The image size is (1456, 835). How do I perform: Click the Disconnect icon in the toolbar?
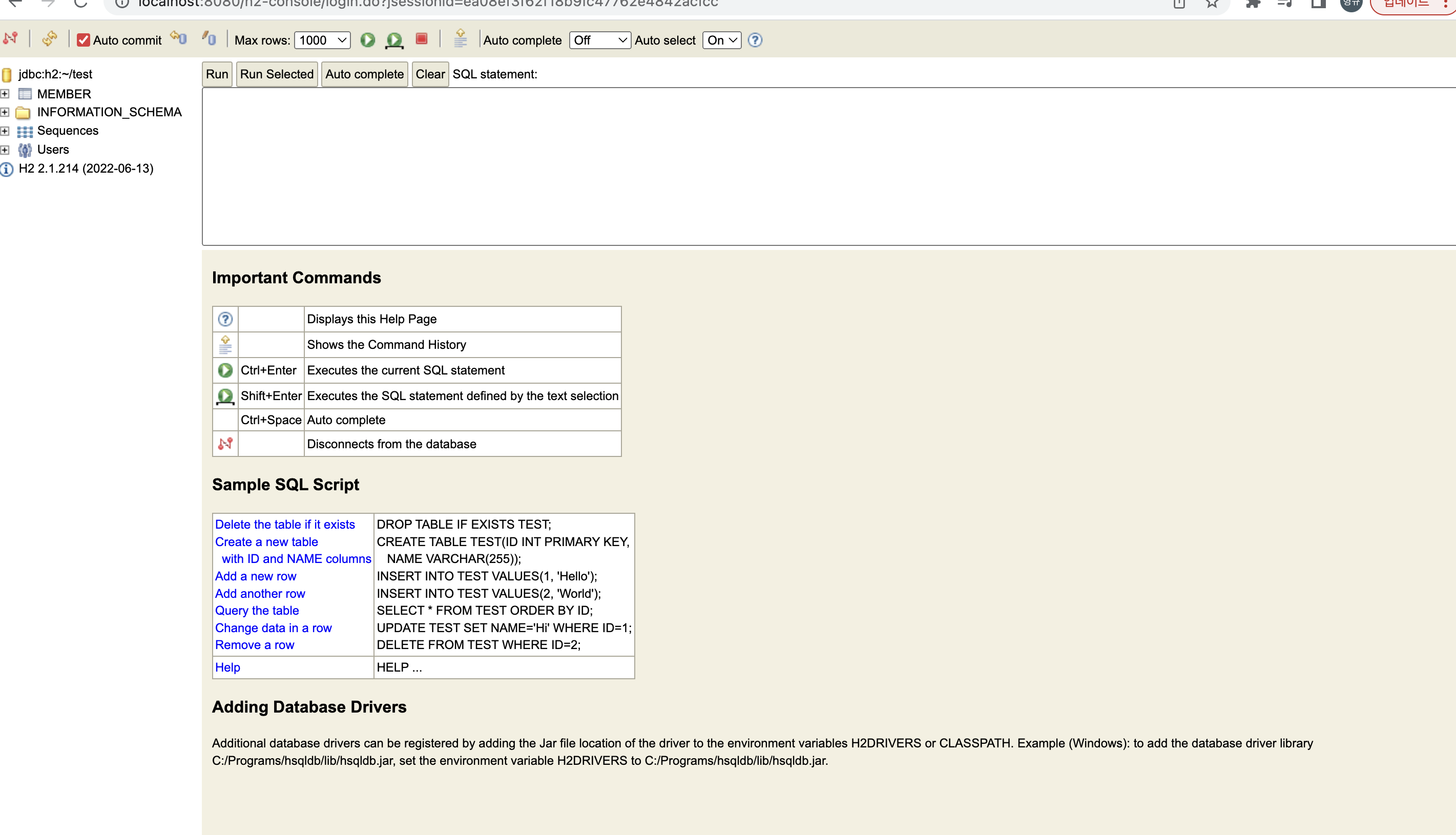point(10,39)
